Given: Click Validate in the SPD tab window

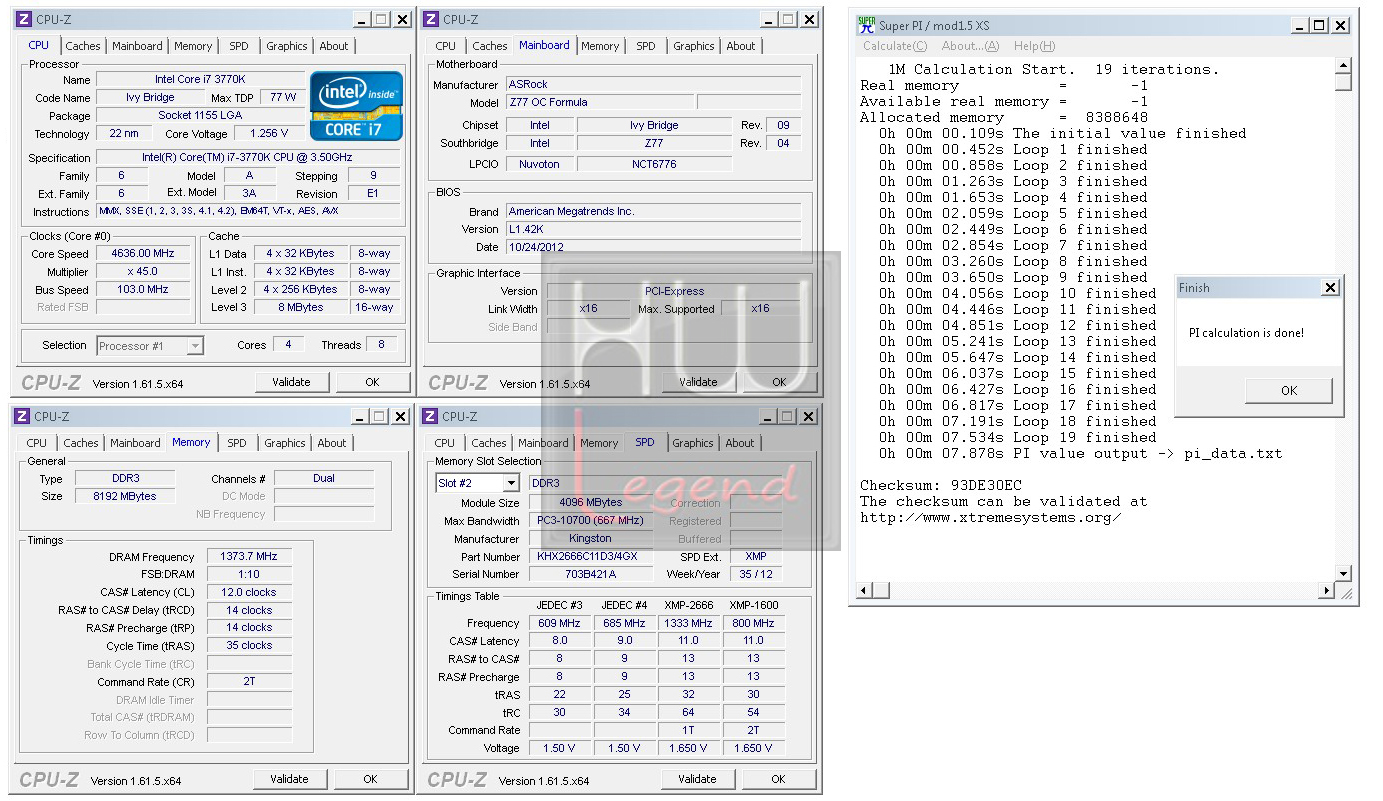Looking at the screenshot, I should pyautogui.click(x=697, y=779).
